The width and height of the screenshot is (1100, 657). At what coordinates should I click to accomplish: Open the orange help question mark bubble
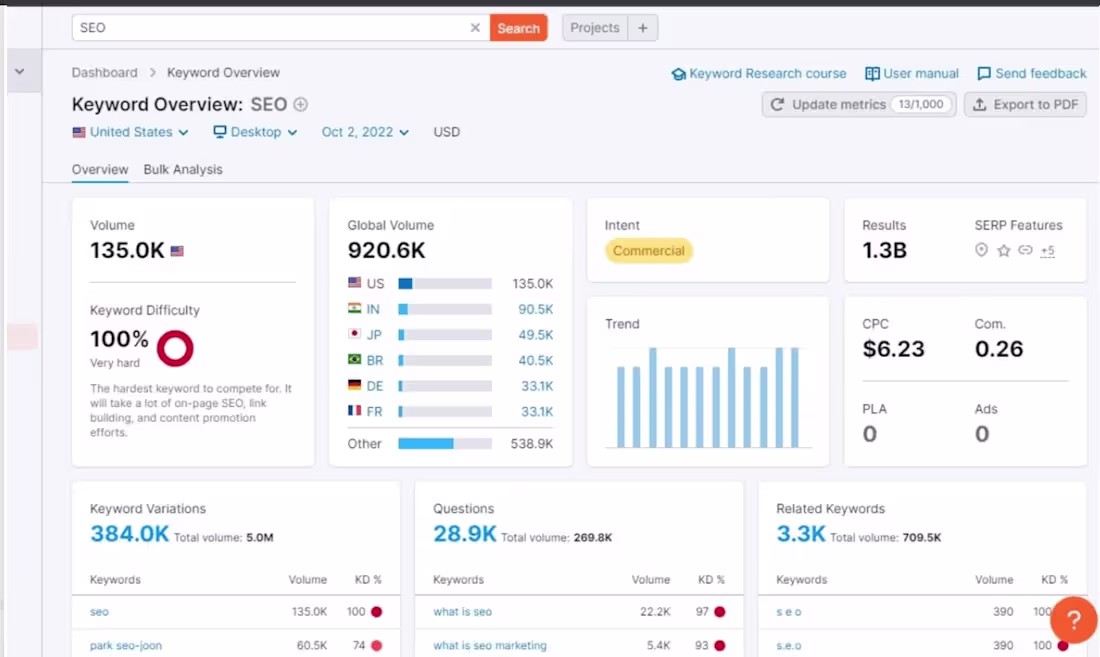click(1073, 620)
